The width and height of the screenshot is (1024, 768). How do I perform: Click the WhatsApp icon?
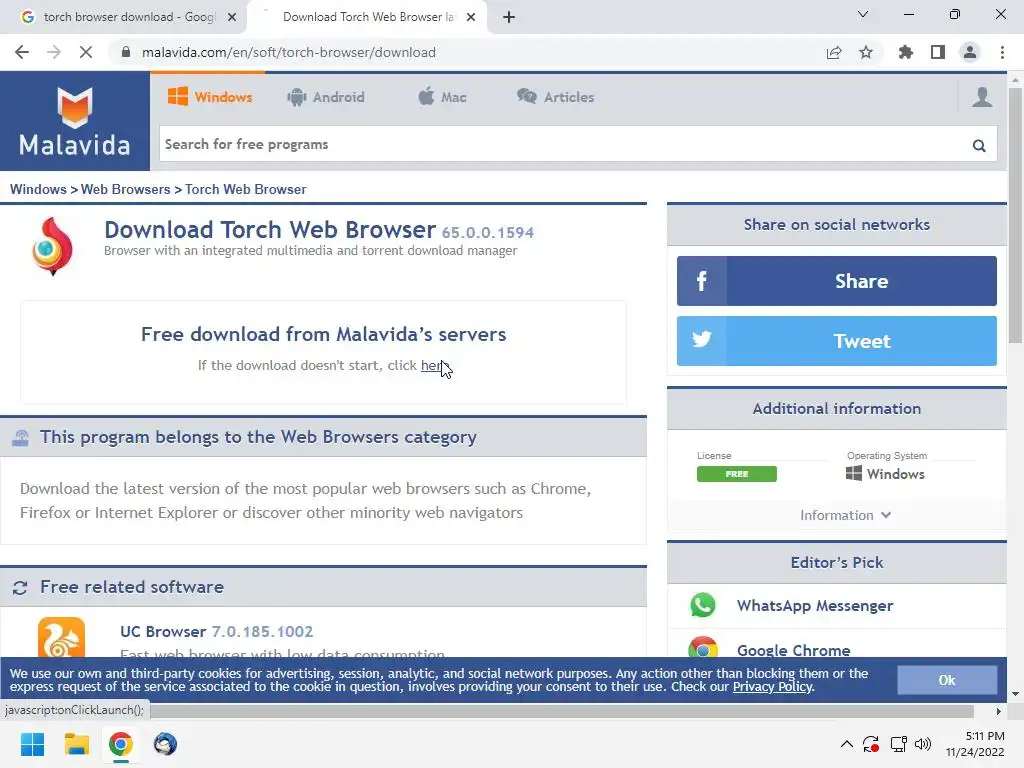pos(703,605)
